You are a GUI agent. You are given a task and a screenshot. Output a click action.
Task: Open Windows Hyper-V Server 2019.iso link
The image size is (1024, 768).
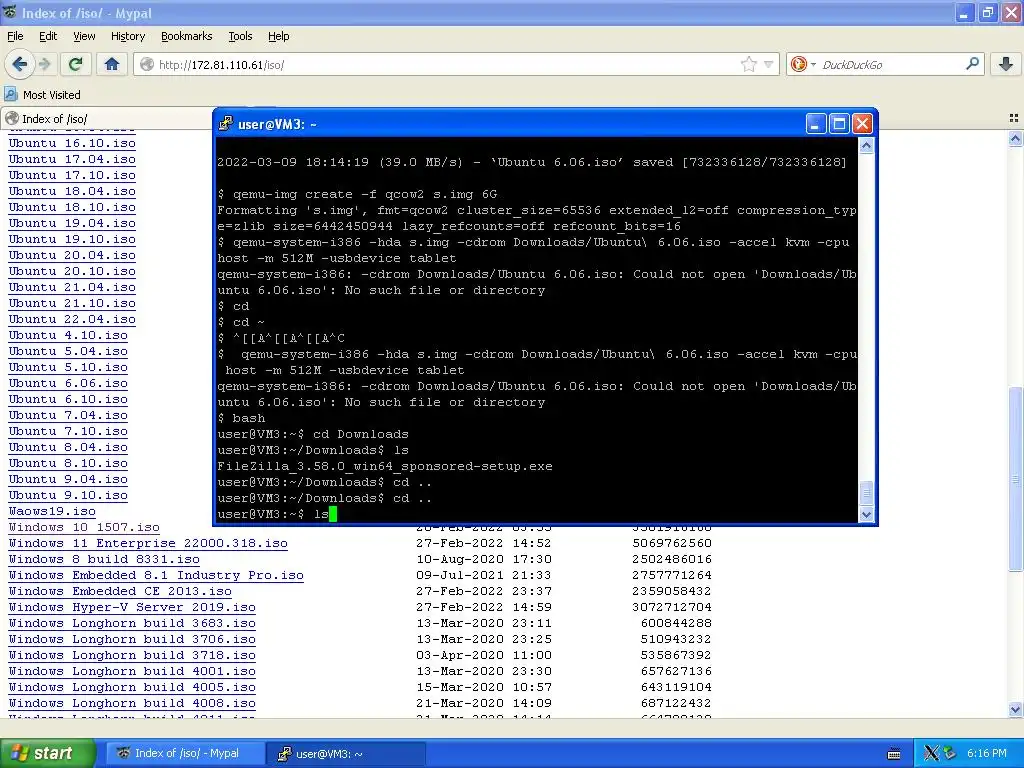(132, 607)
